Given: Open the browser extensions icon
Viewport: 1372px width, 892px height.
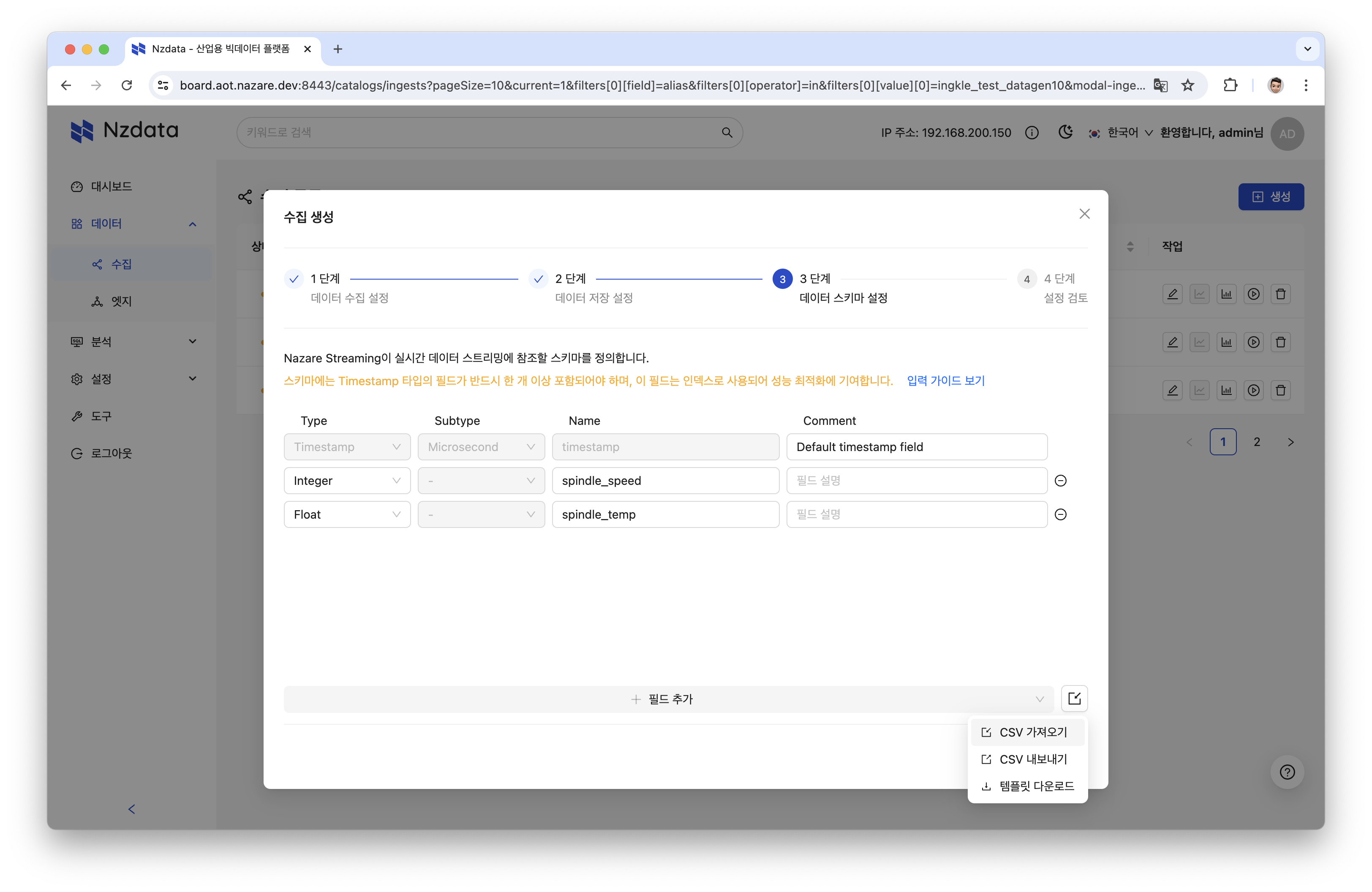Looking at the screenshot, I should pos(1230,85).
